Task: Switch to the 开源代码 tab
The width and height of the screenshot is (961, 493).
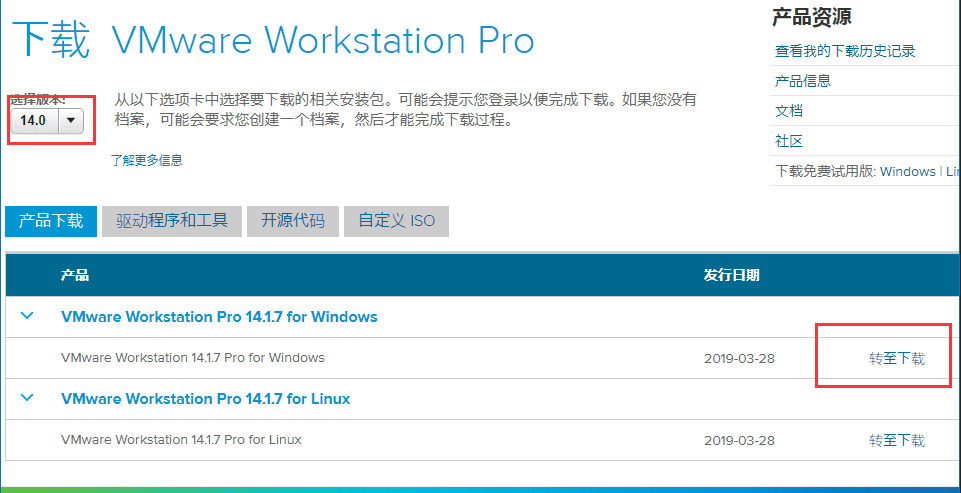Action: [292, 221]
